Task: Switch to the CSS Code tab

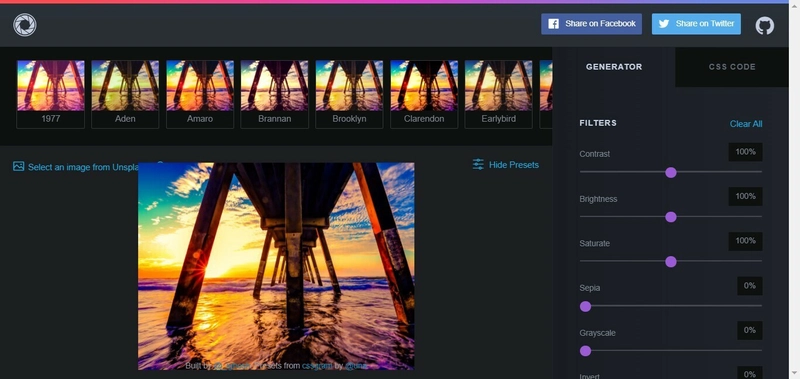Action: click(x=732, y=67)
